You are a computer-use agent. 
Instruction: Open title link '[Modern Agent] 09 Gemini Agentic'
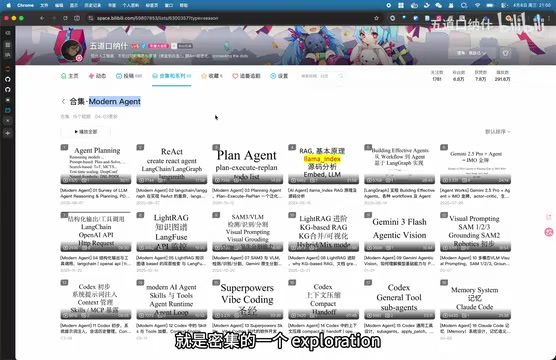(399, 261)
